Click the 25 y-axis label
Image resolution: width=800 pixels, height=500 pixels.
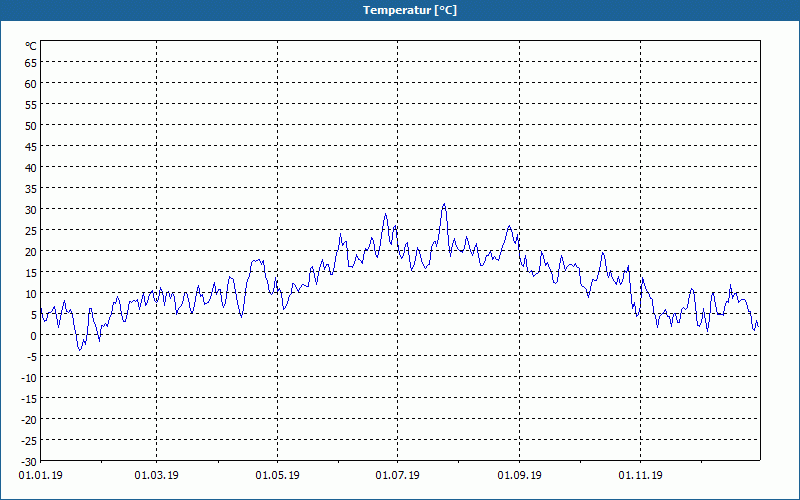pyautogui.click(x=31, y=231)
